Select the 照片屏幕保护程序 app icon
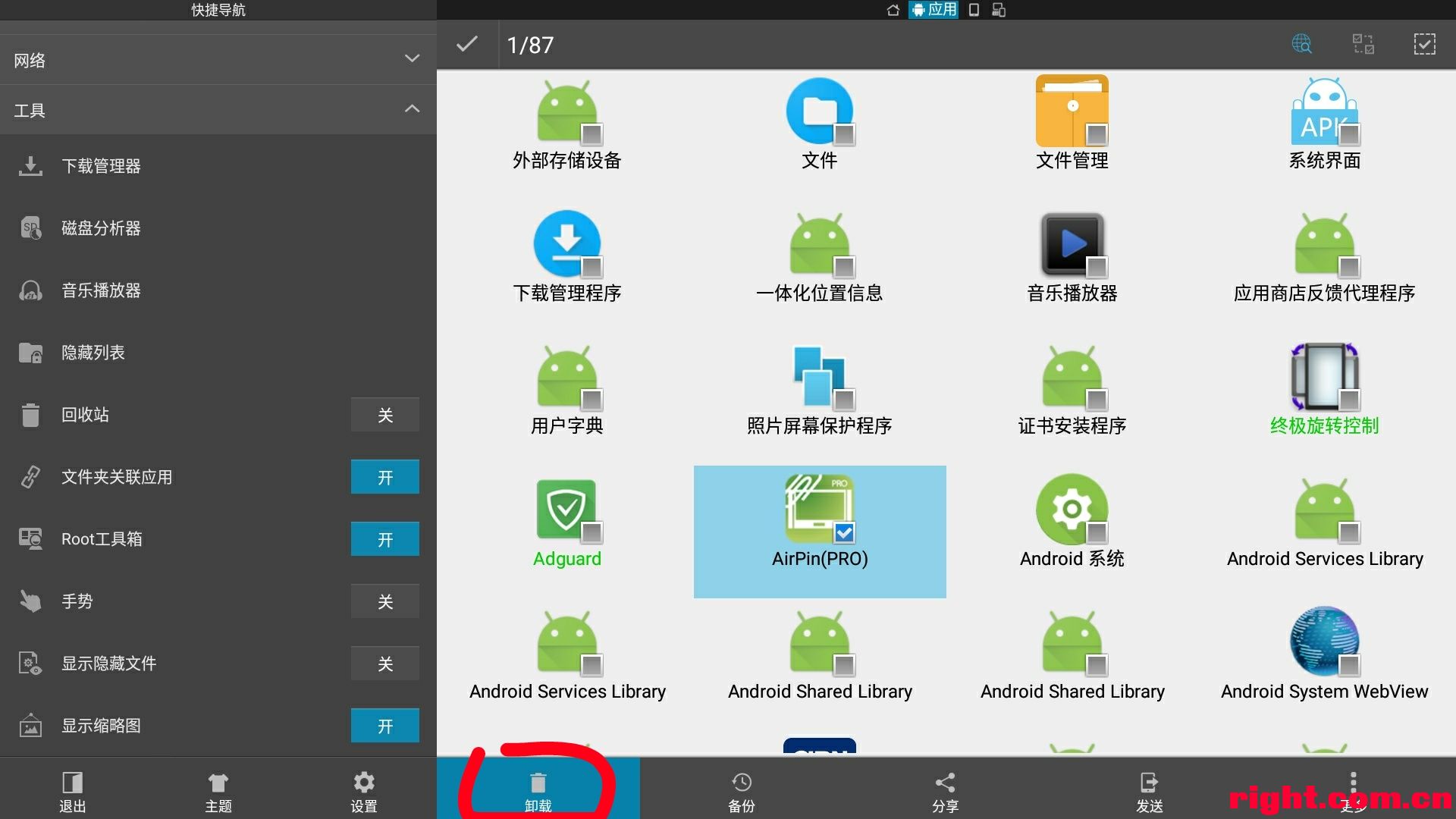Image resolution: width=1456 pixels, height=819 pixels. coord(820,377)
